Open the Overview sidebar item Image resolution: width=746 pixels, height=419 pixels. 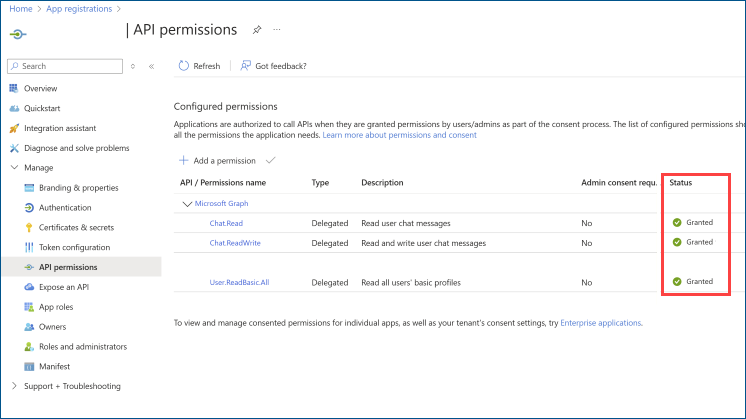pyautogui.click(x=40, y=88)
